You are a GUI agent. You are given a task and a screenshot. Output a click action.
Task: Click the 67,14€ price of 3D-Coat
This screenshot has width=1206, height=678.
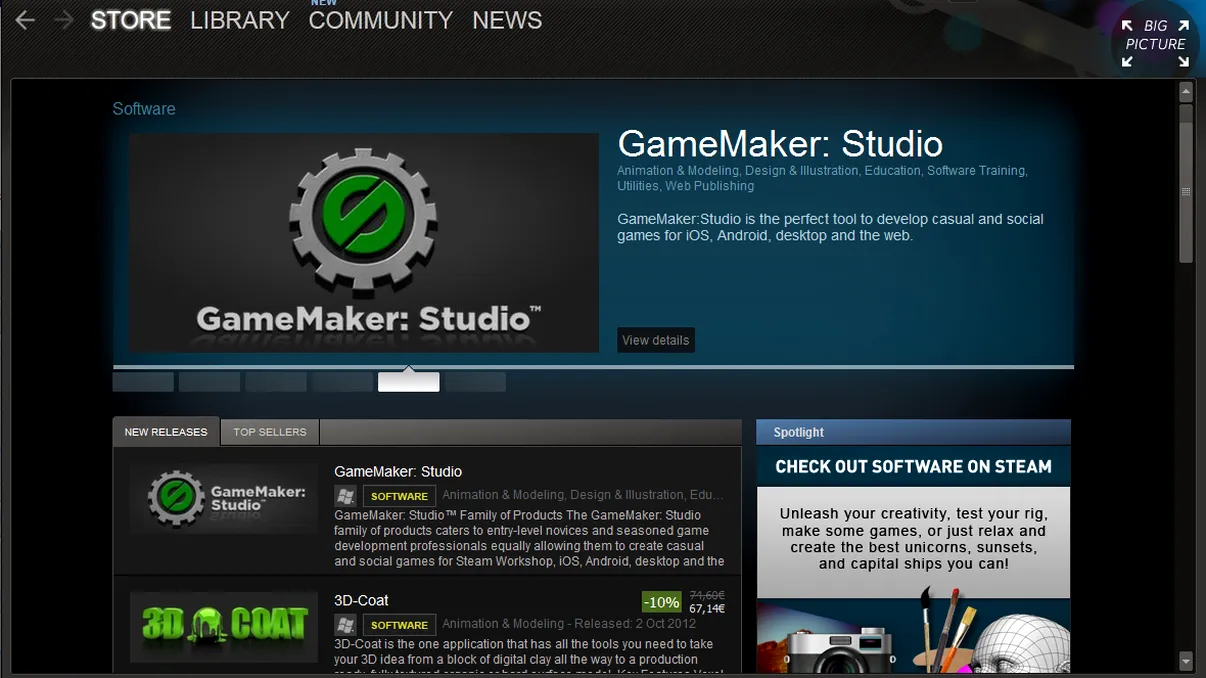pos(707,609)
